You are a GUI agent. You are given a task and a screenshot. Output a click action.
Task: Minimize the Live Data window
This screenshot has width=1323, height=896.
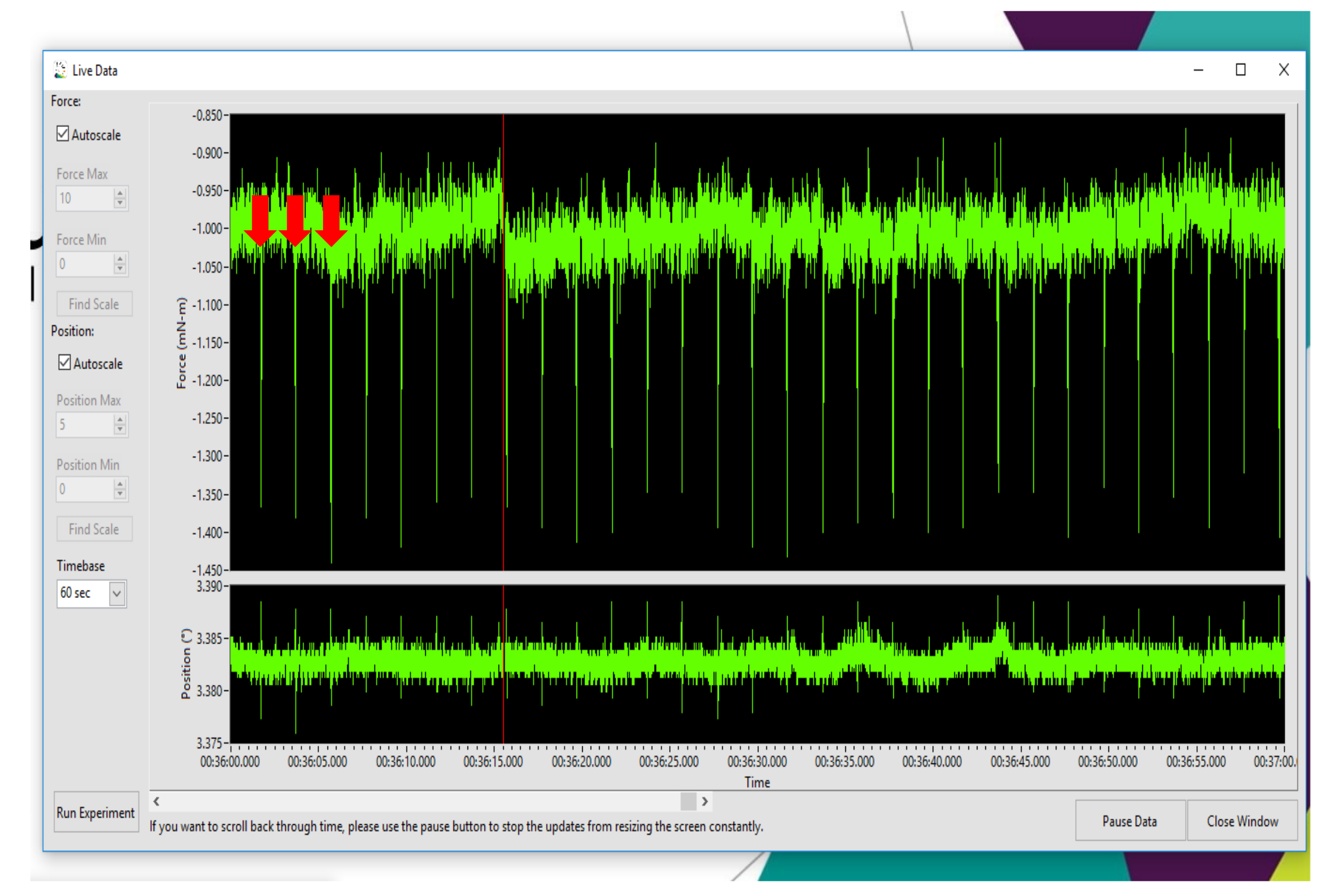pos(1198,70)
